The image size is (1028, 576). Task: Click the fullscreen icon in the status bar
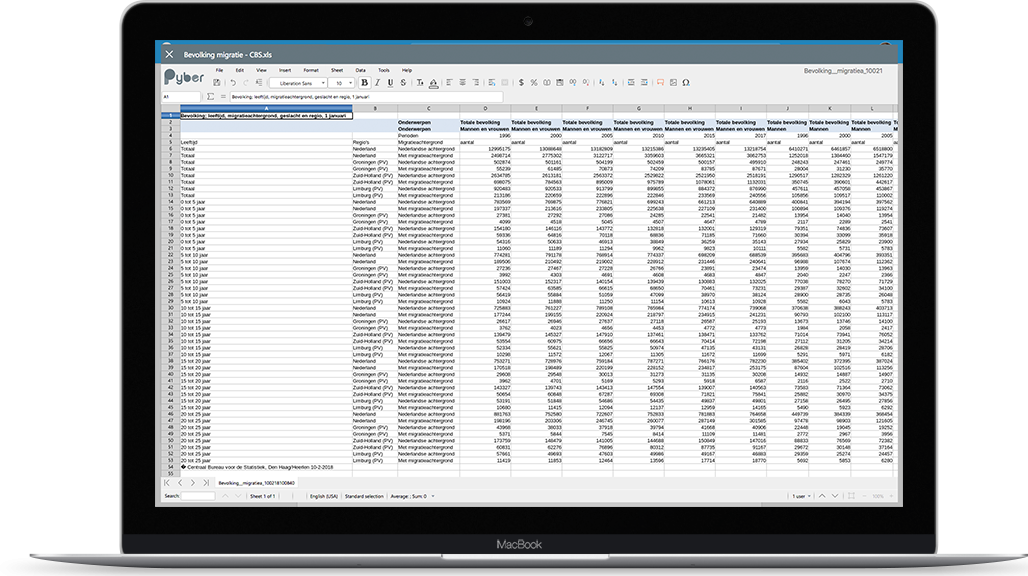coord(852,497)
